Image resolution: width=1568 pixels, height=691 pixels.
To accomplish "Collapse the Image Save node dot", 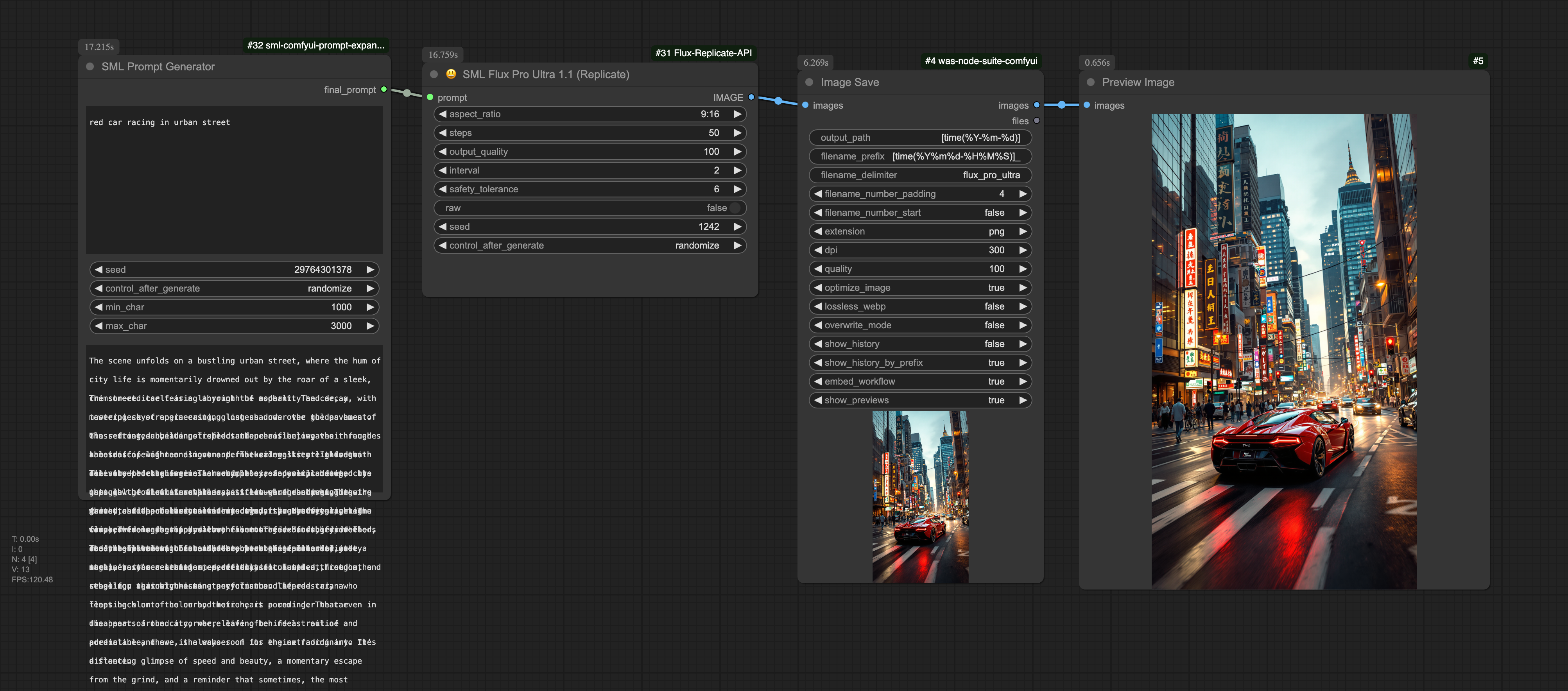I will 809,82.
